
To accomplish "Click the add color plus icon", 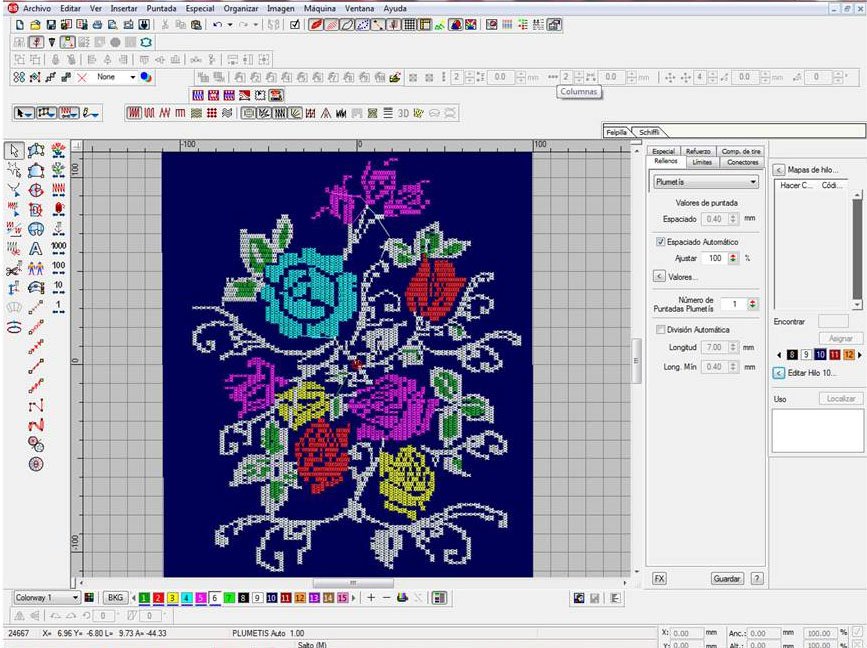I will (x=371, y=598).
